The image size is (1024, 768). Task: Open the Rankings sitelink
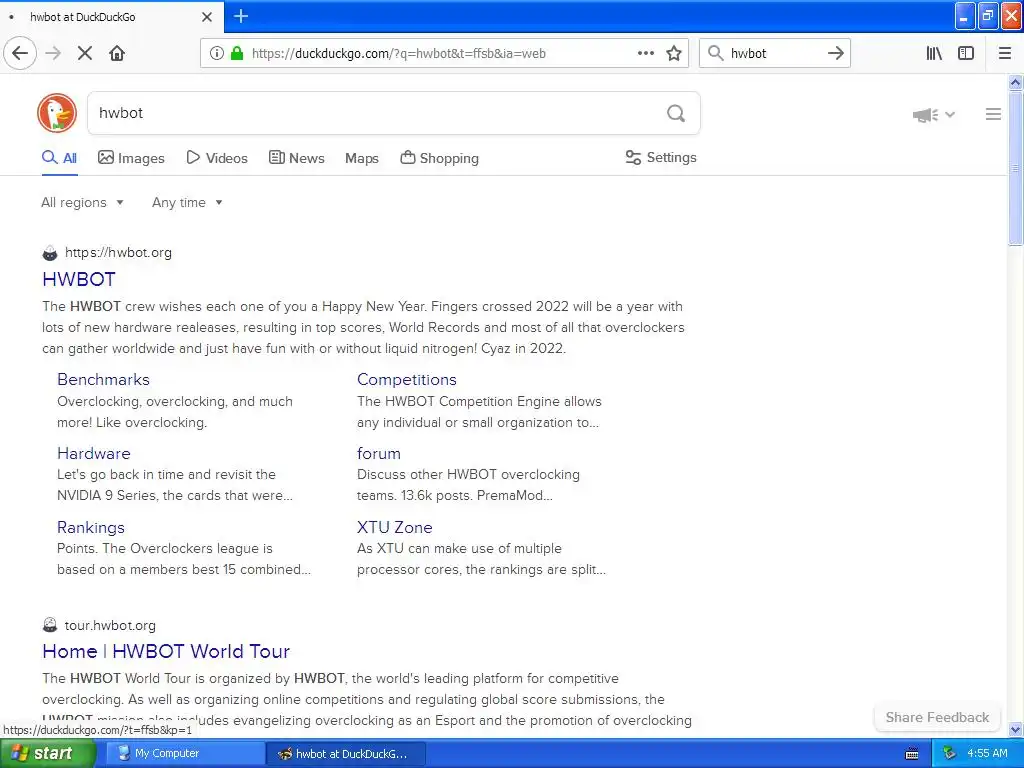pyautogui.click(x=91, y=527)
